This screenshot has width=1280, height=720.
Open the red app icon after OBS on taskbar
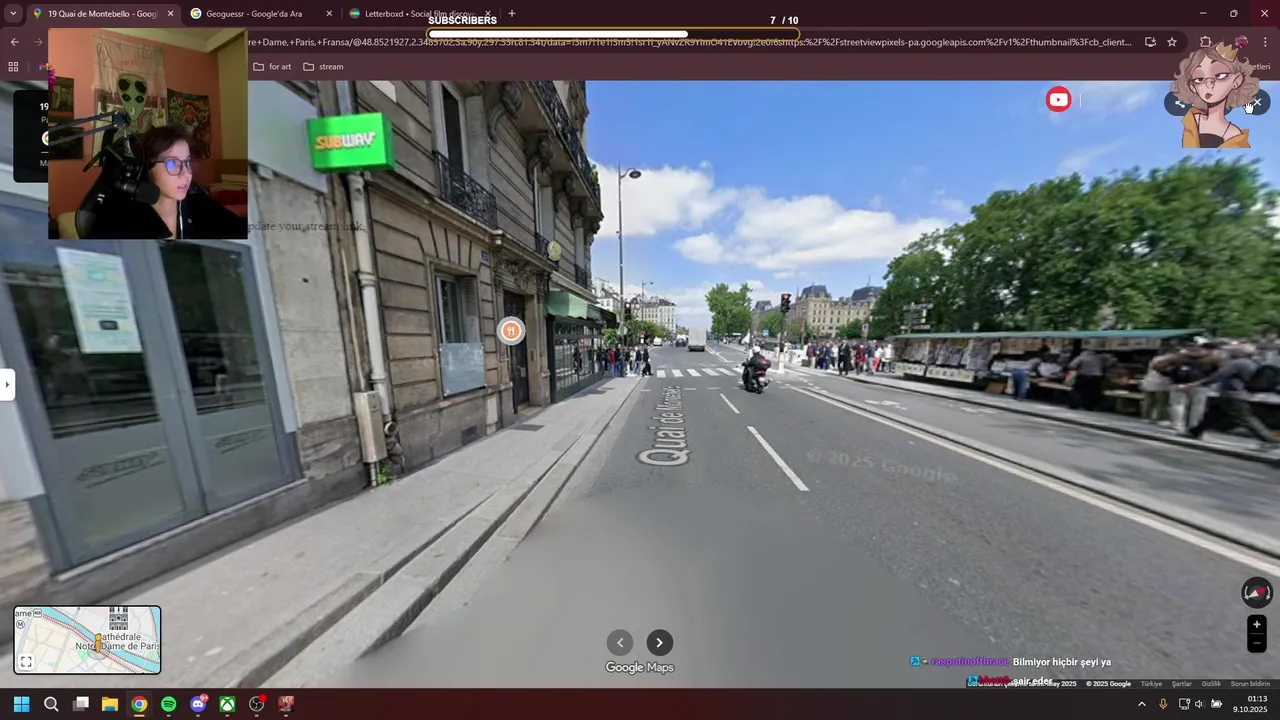click(x=286, y=704)
